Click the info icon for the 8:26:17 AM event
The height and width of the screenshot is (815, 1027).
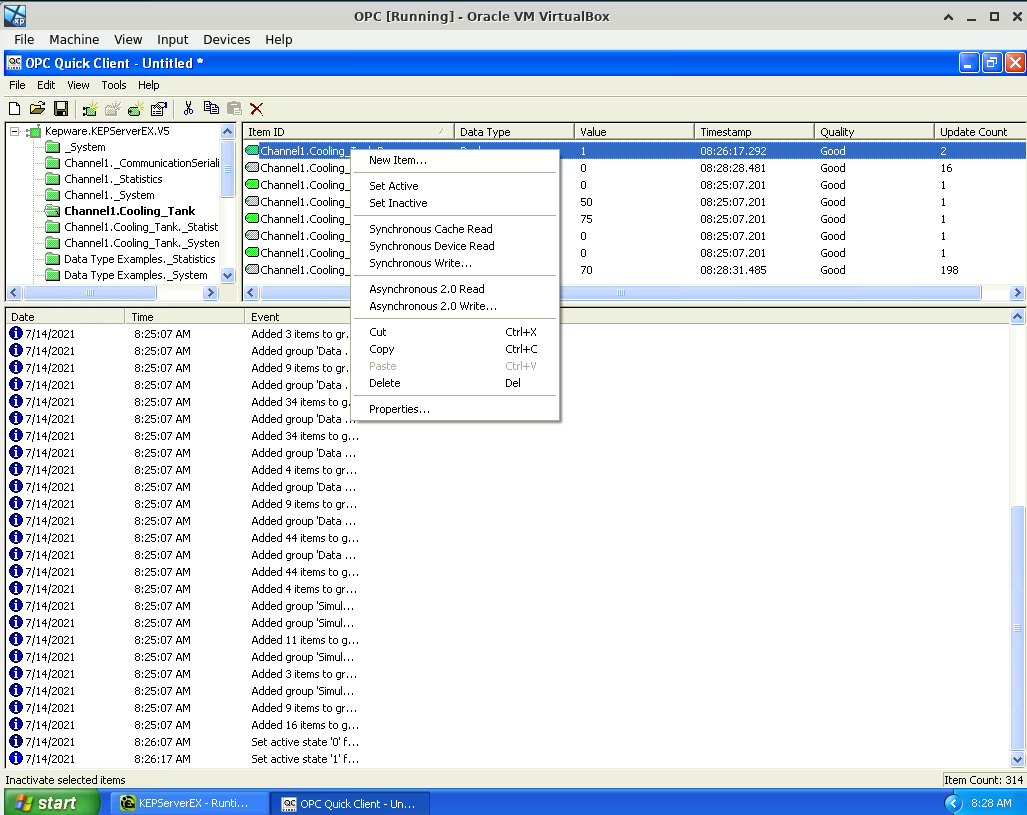click(x=16, y=759)
